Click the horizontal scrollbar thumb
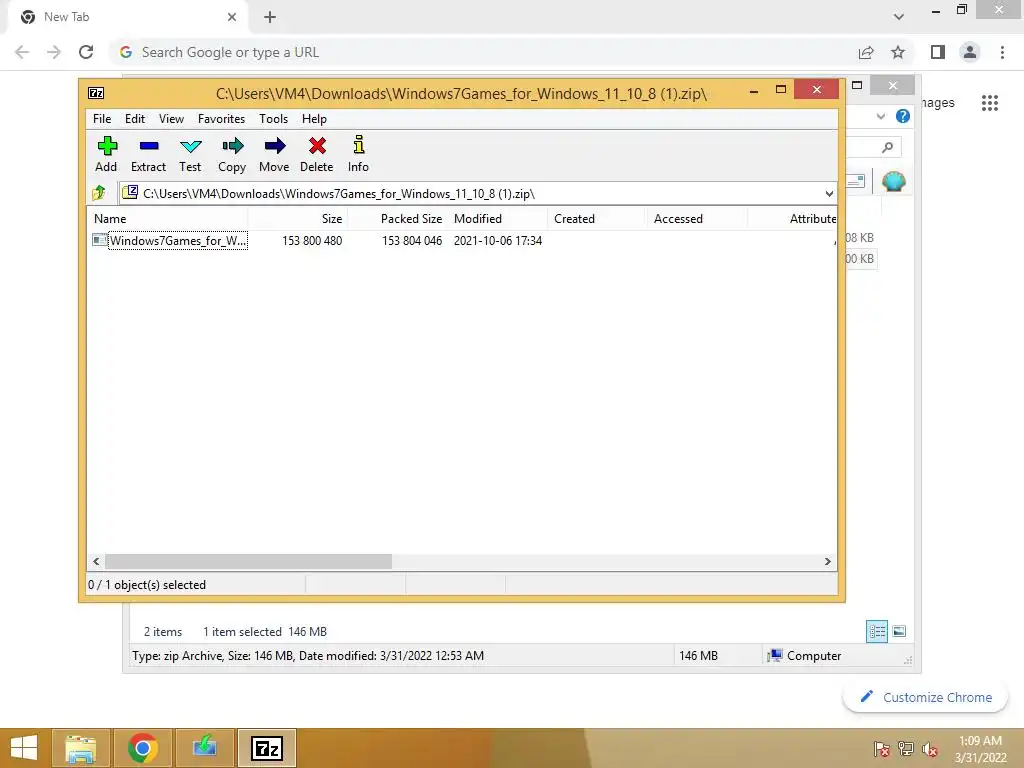Image resolution: width=1024 pixels, height=768 pixels. (x=248, y=561)
